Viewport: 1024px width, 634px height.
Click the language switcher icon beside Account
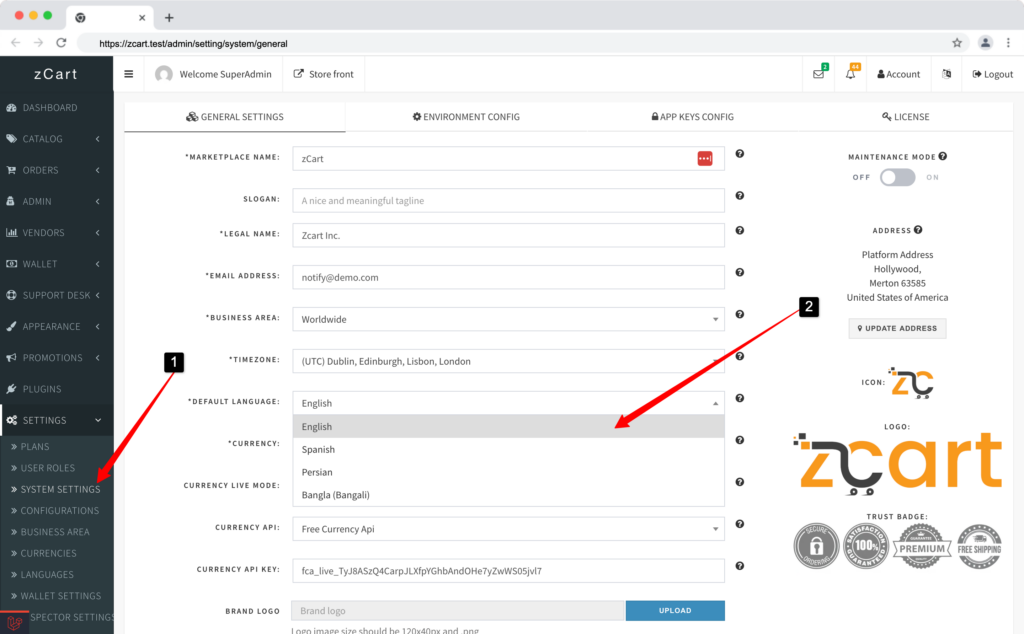946,74
